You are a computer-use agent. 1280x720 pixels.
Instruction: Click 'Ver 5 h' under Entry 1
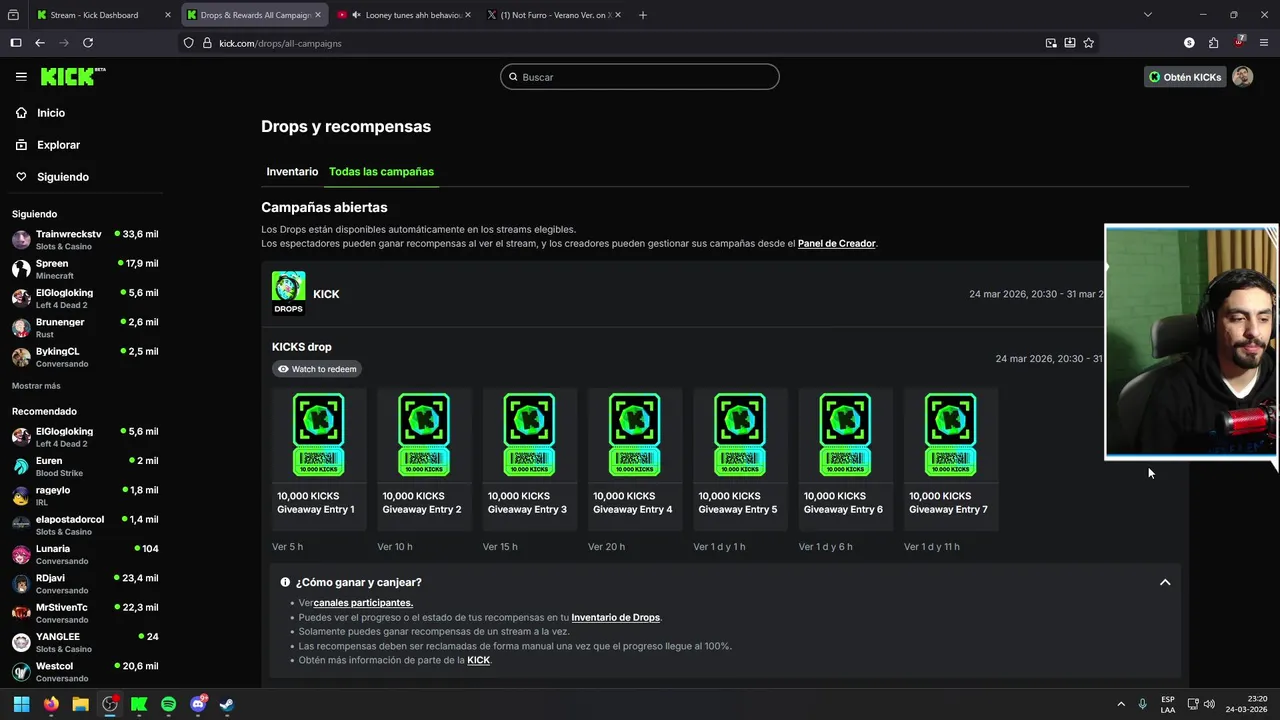click(x=287, y=547)
